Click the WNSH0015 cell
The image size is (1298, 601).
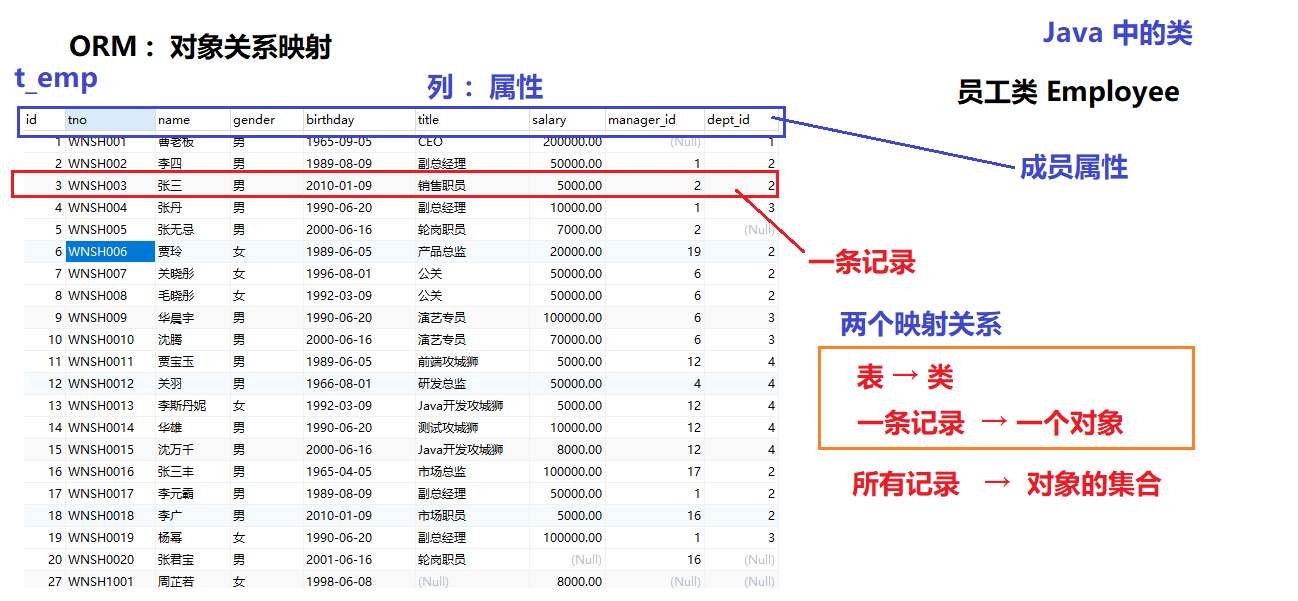tap(110, 449)
